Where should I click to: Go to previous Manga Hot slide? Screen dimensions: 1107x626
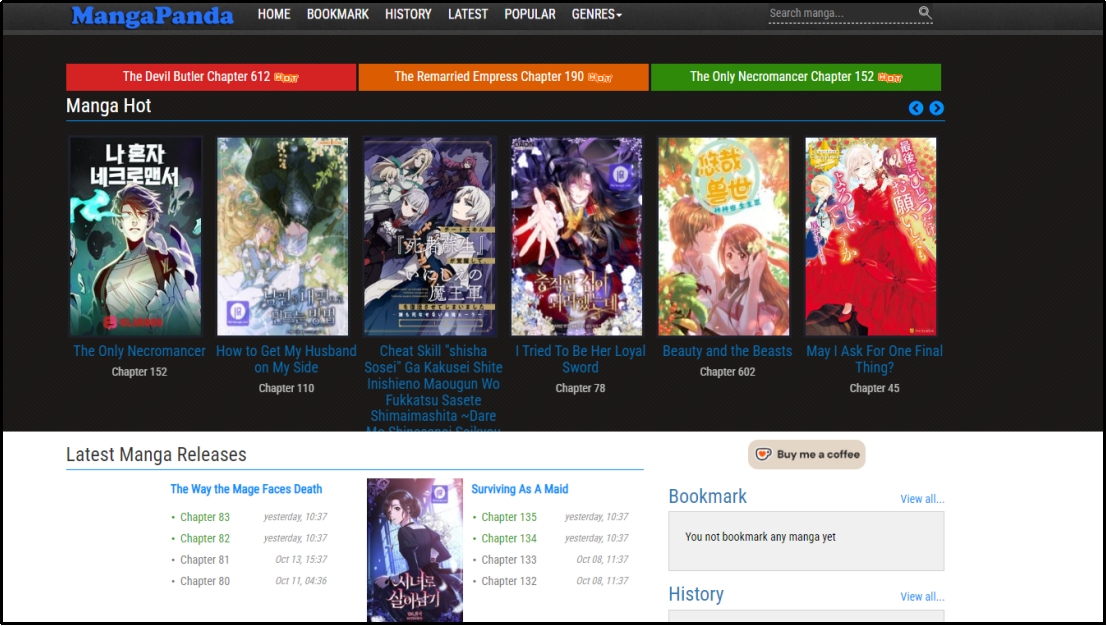[916, 108]
